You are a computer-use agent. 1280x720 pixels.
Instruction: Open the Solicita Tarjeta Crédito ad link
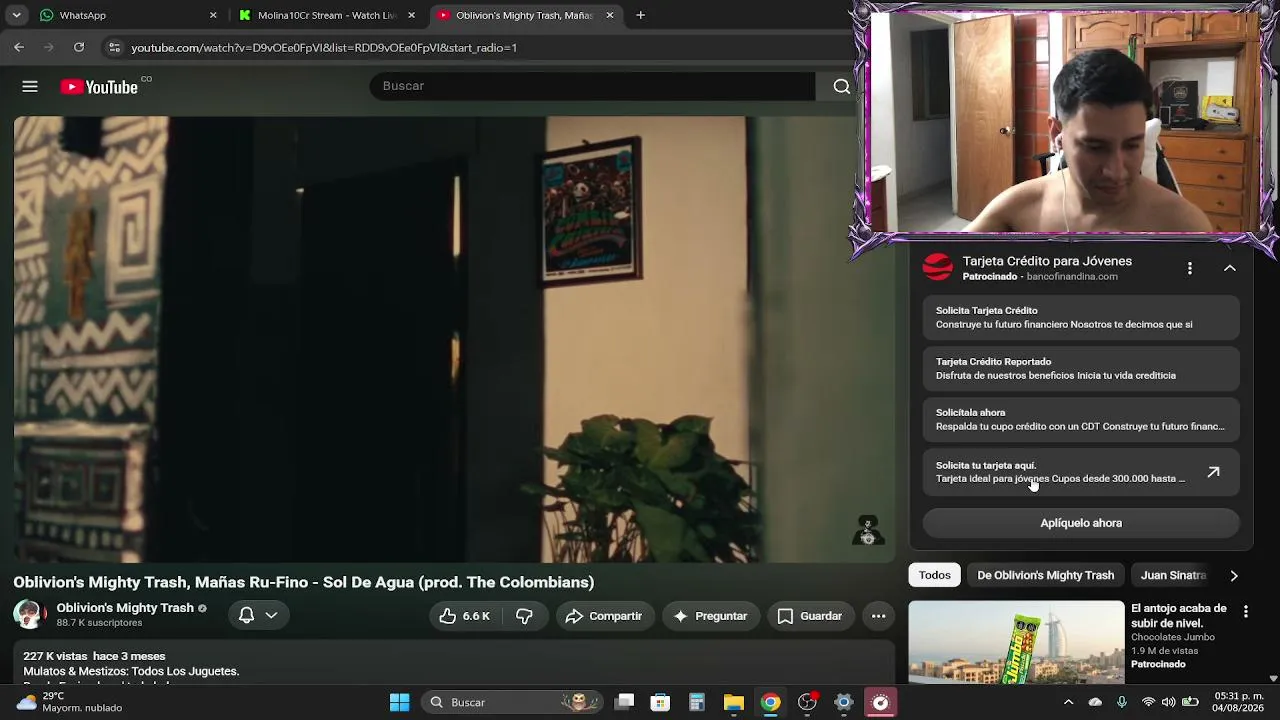(x=1081, y=317)
